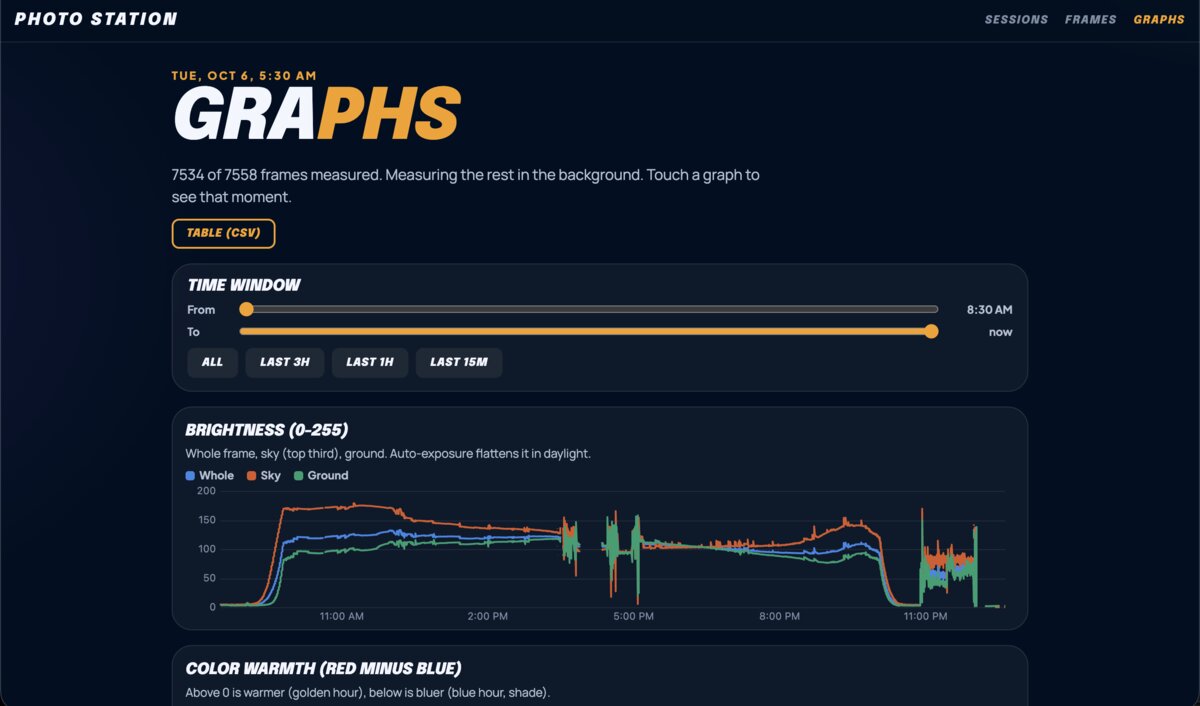Click the Brightness (0-255) heading

pyautogui.click(x=267, y=430)
